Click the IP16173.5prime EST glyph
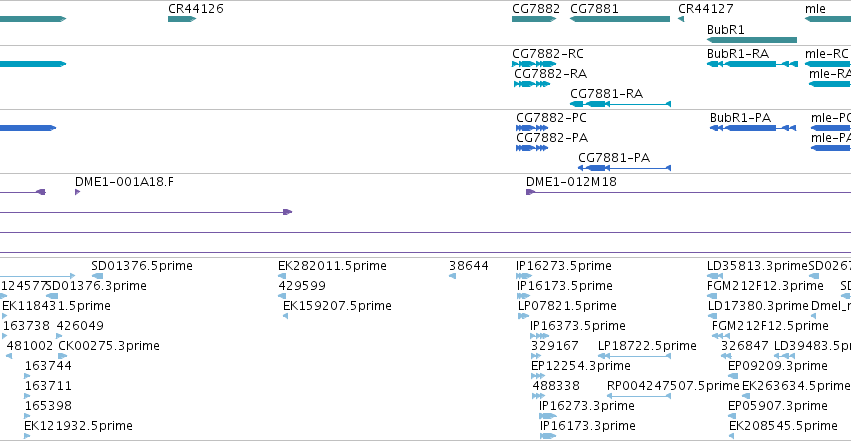 (x=523, y=296)
